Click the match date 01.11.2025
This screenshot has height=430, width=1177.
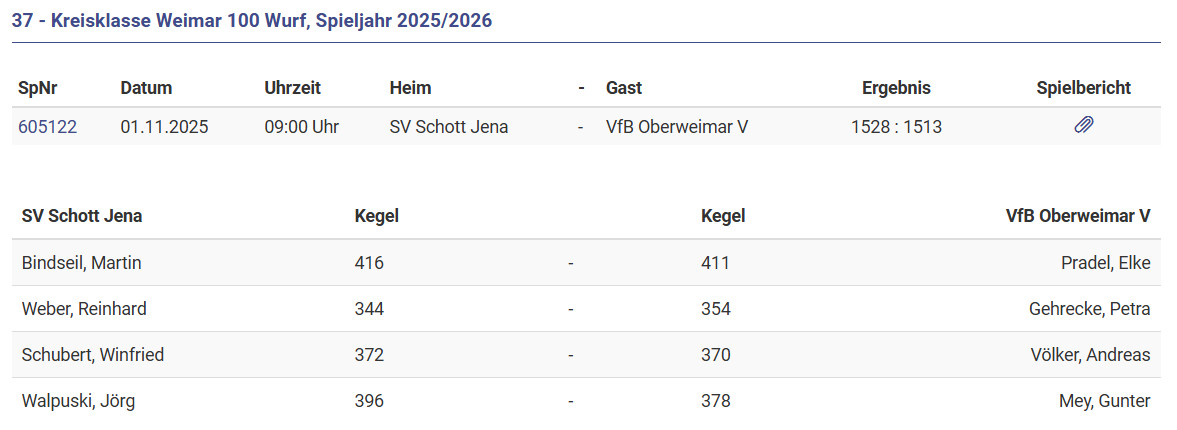(x=164, y=127)
